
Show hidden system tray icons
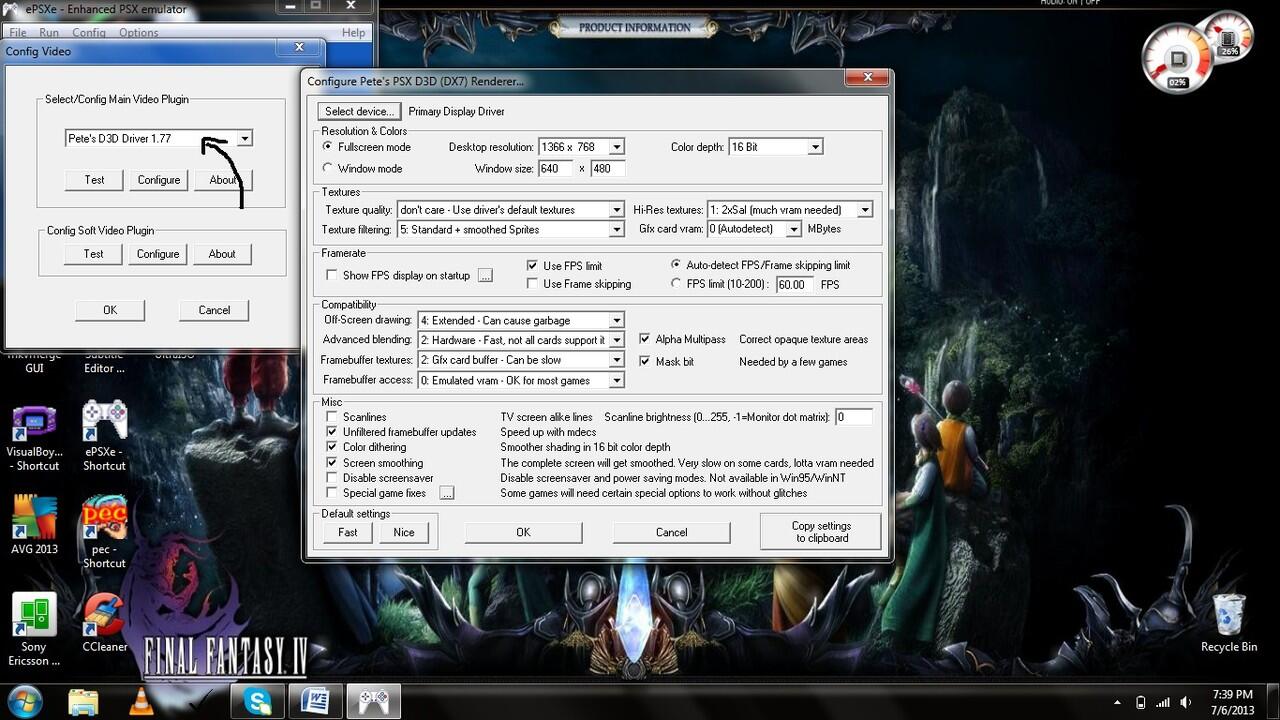pyautogui.click(x=1118, y=702)
